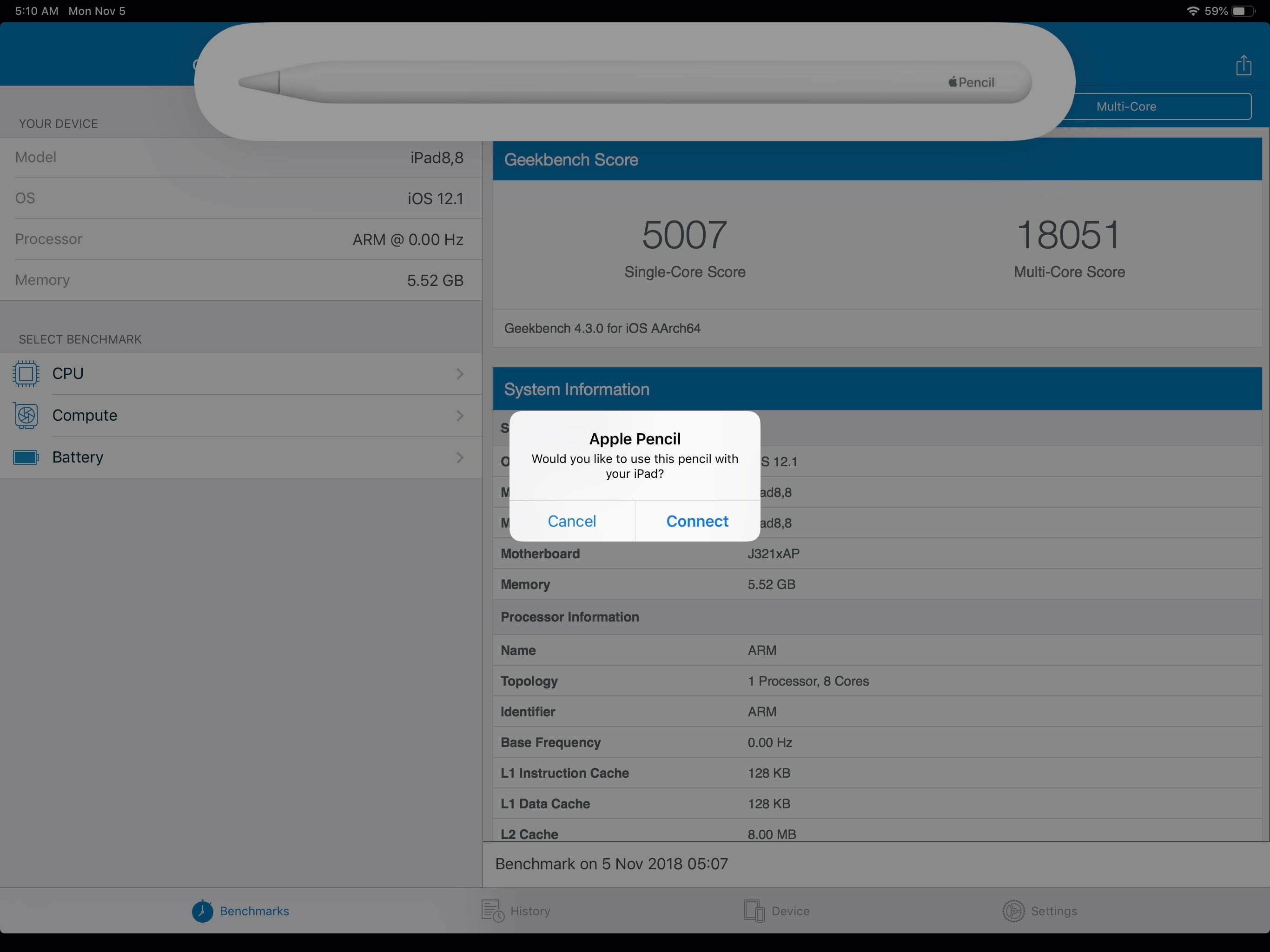The height and width of the screenshot is (952, 1270).
Task: Tap the Single-Core Score label
Action: pos(685,272)
